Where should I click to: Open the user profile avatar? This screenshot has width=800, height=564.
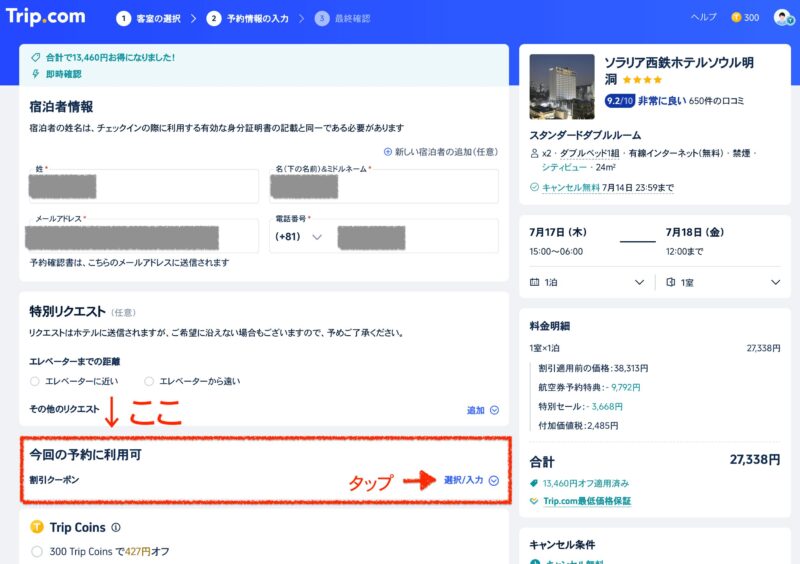click(783, 17)
